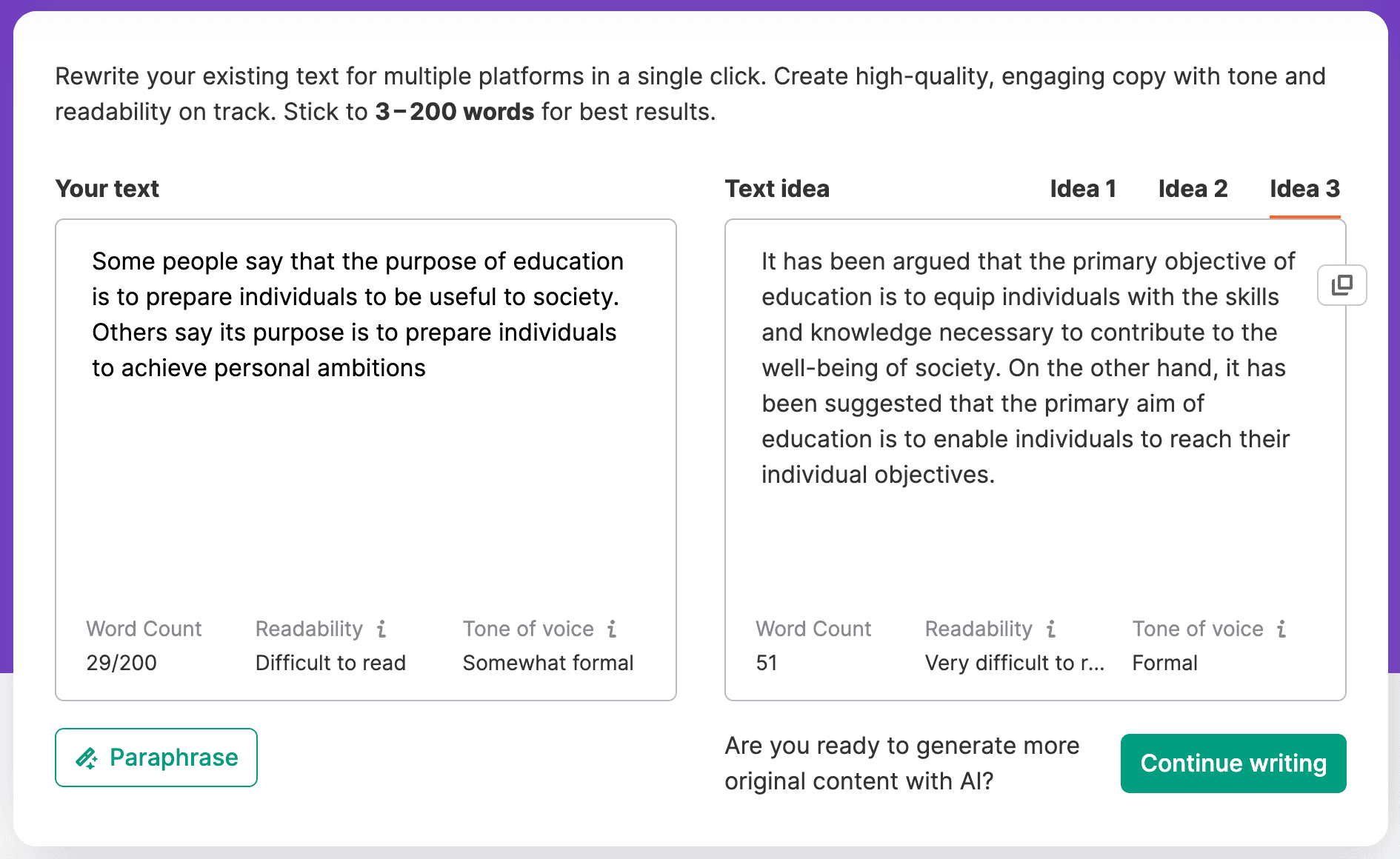Screen dimensions: 1400x859
Task: Click the 29/200 word count value
Action: 121,663
